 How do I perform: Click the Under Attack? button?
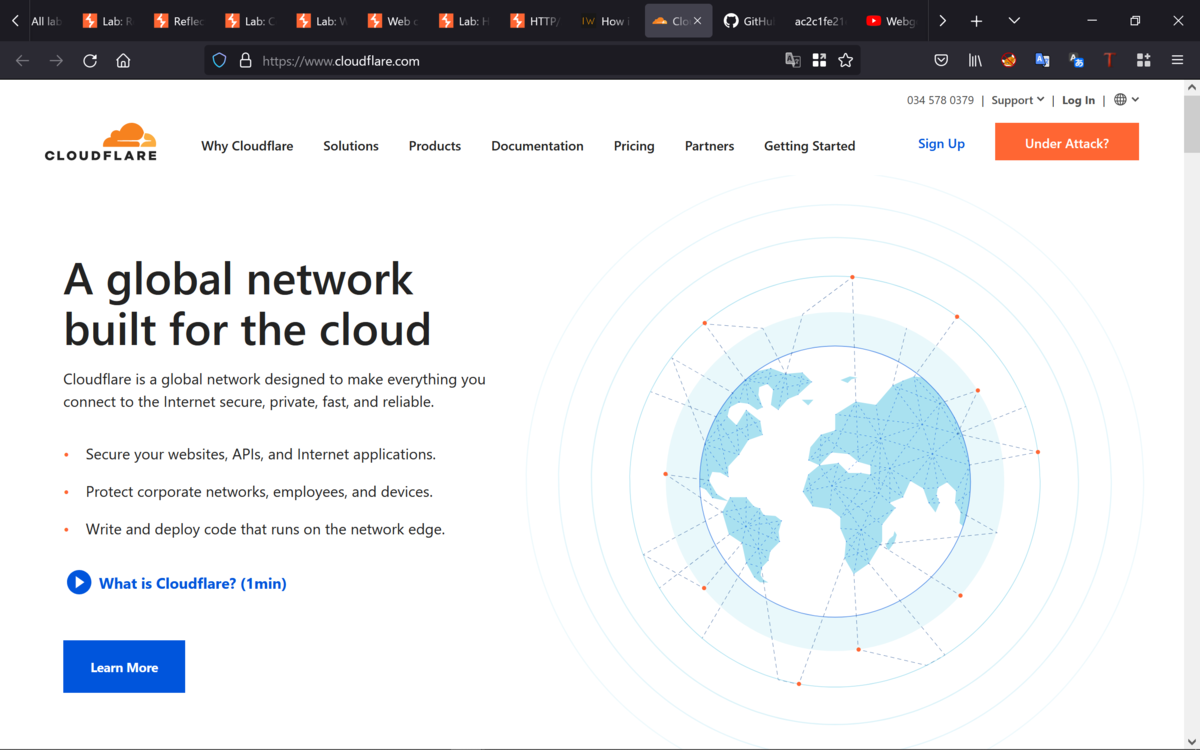(x=1067, y=142)
